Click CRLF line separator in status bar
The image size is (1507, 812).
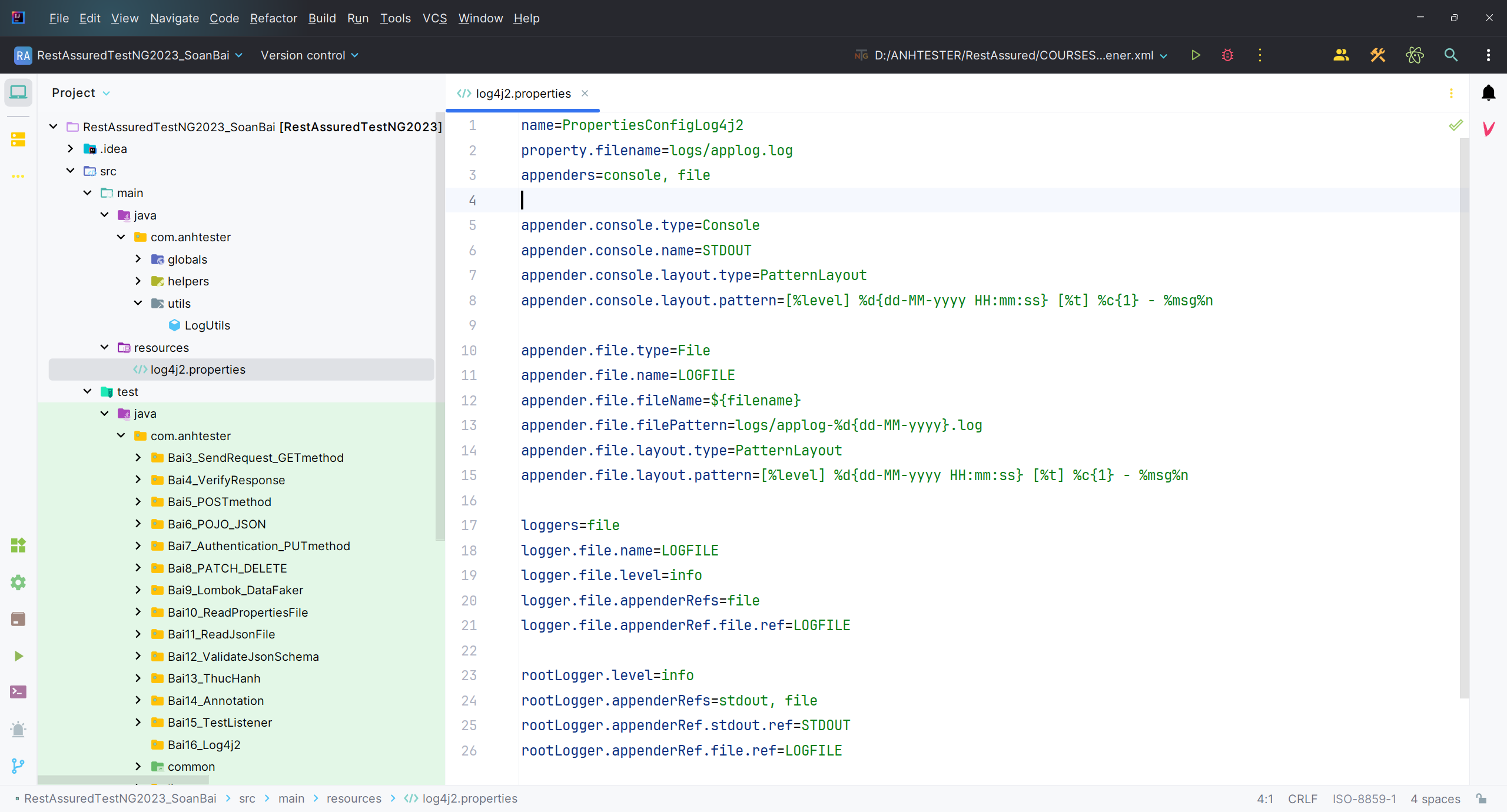click(x=1302, y=798)
